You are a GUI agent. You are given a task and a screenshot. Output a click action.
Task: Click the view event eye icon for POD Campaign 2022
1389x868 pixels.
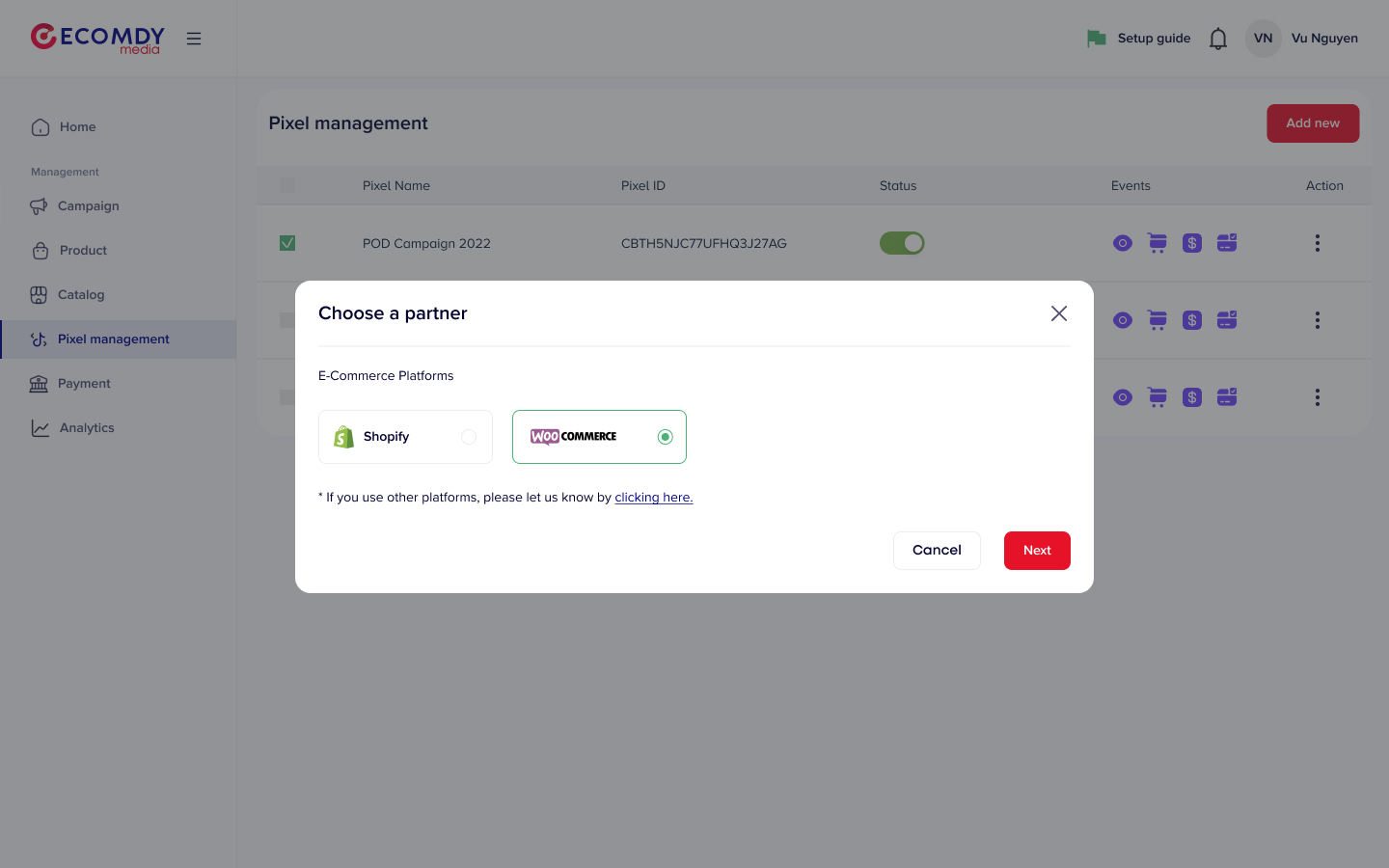pyautogui.click(x=1123, y=243)
